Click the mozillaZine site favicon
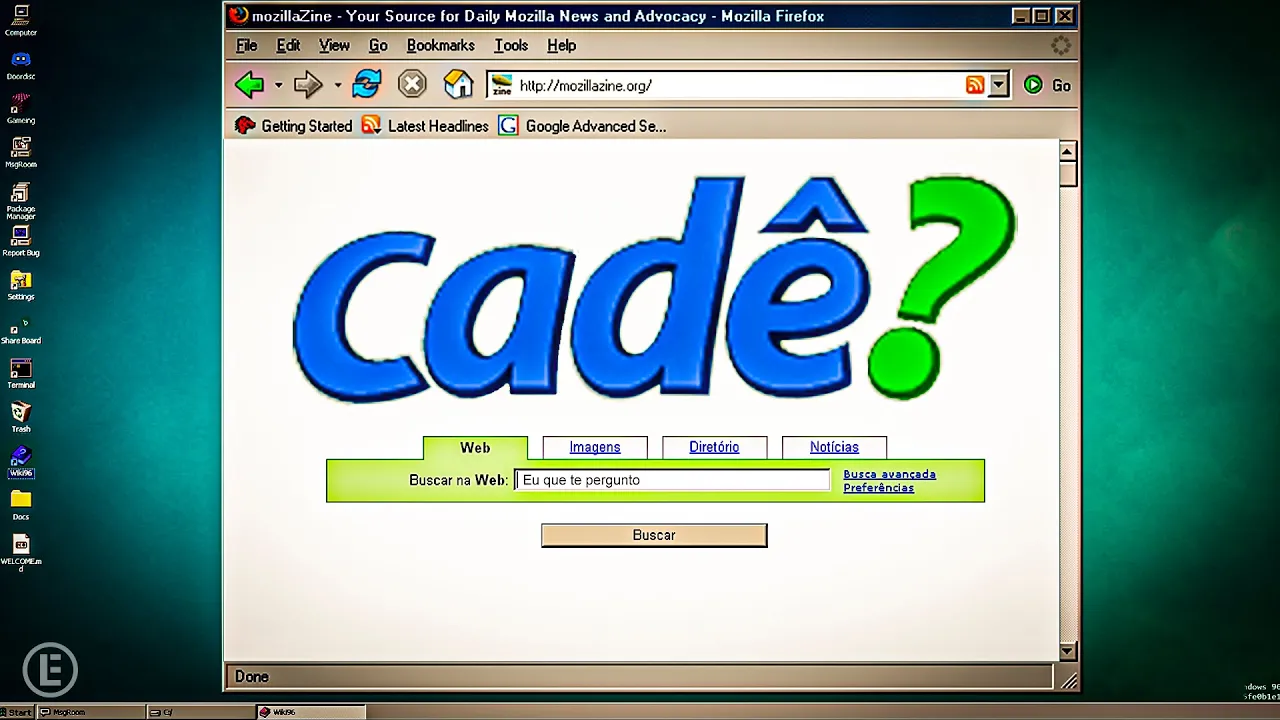 pos(502,85)
